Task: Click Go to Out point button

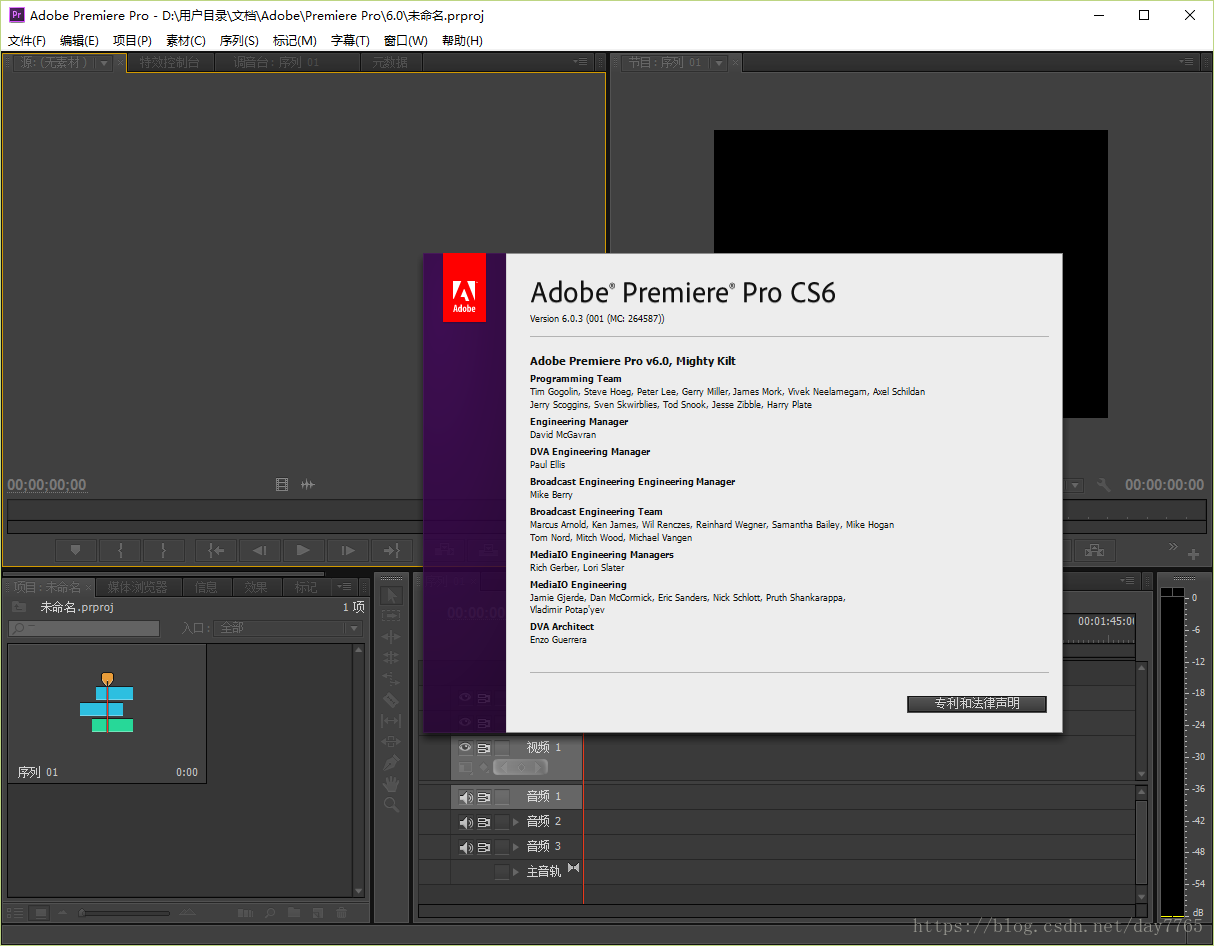Action: coord(391,549)
